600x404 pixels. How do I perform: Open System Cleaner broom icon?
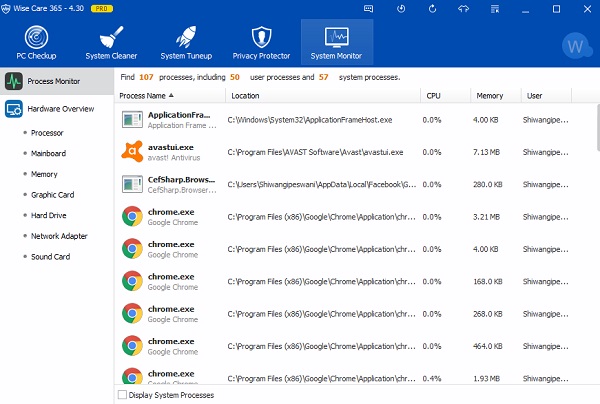point(111,37)
